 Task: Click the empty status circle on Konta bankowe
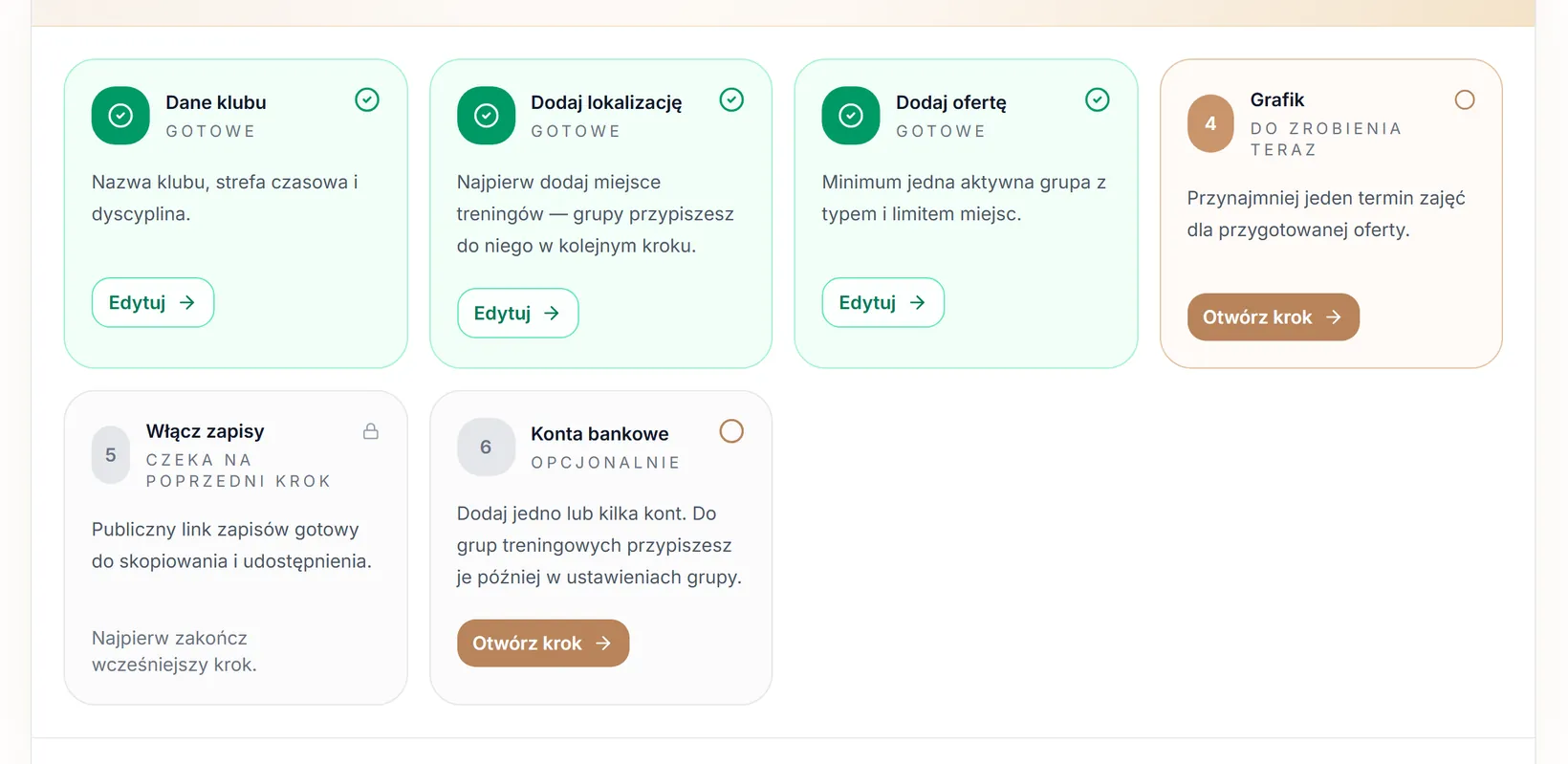pyautogui.click(x=731, y=431)
